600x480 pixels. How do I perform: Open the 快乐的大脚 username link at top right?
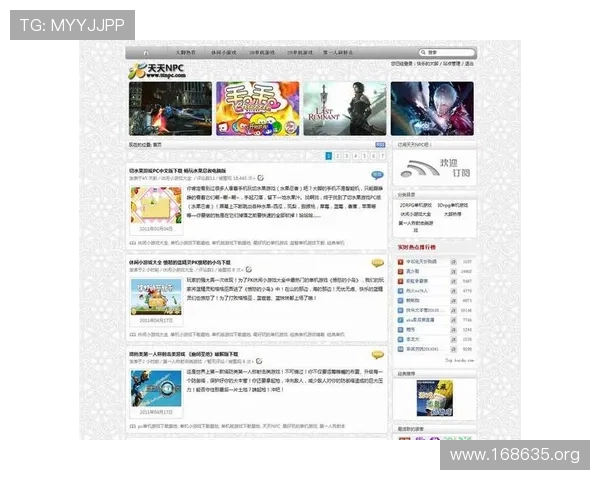pos(427,64)
